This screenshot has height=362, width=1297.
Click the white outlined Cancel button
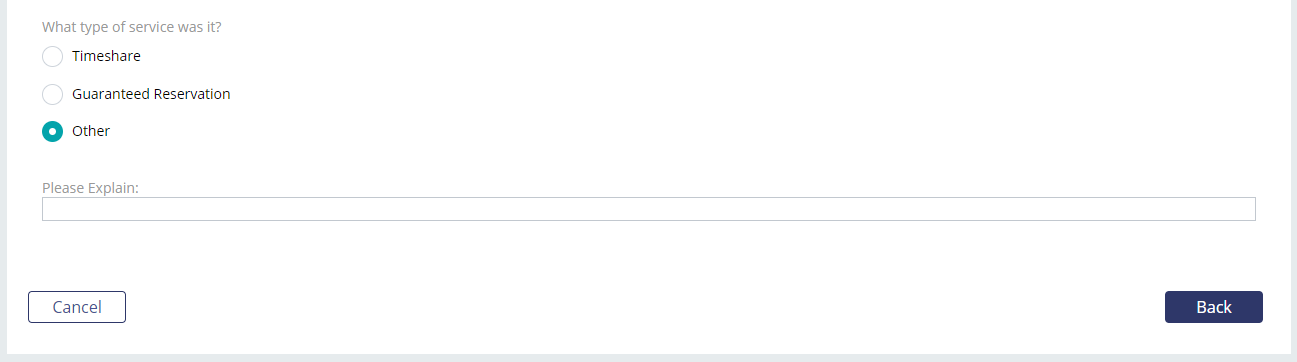pyautogui.click(x=77, y=307)
